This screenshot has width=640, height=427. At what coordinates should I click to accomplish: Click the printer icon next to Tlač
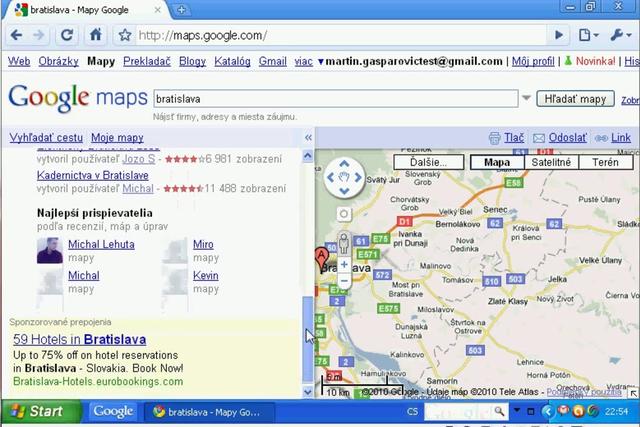point(494,138)
